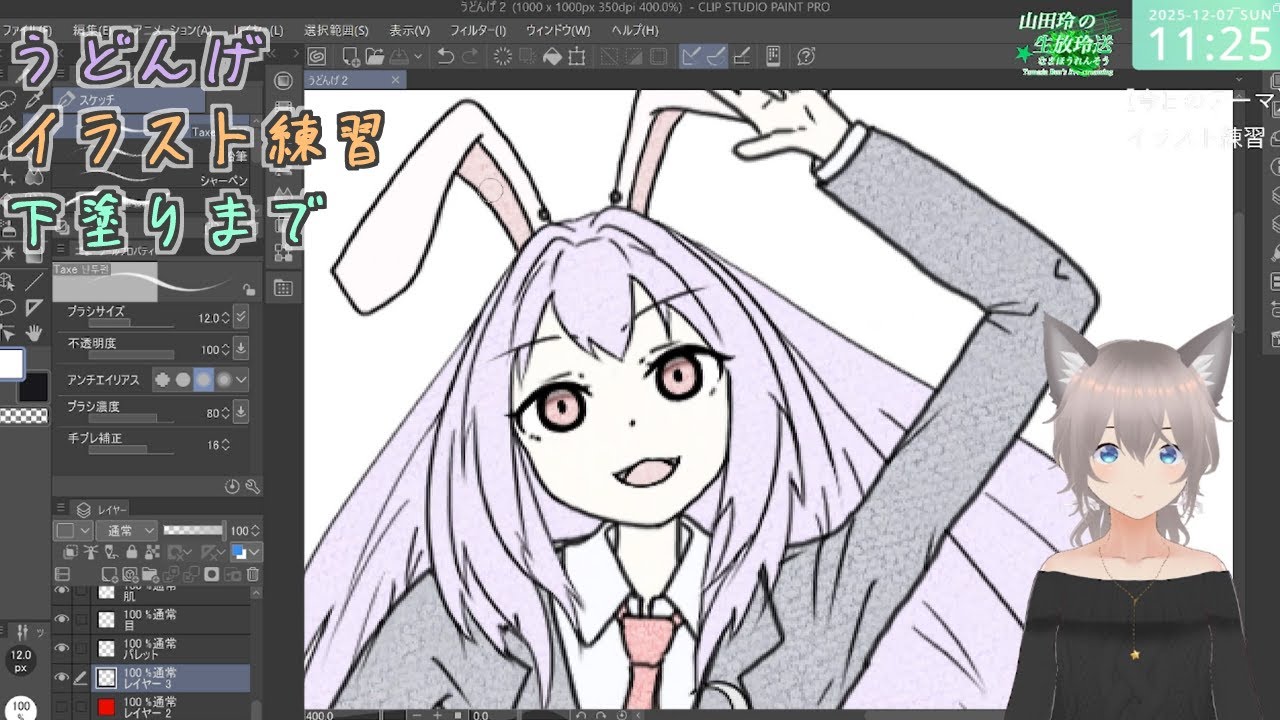The height and width of the screenshot is (720, 1280).
Task: Set reference layer lighthouse icon
Action: 89,552
